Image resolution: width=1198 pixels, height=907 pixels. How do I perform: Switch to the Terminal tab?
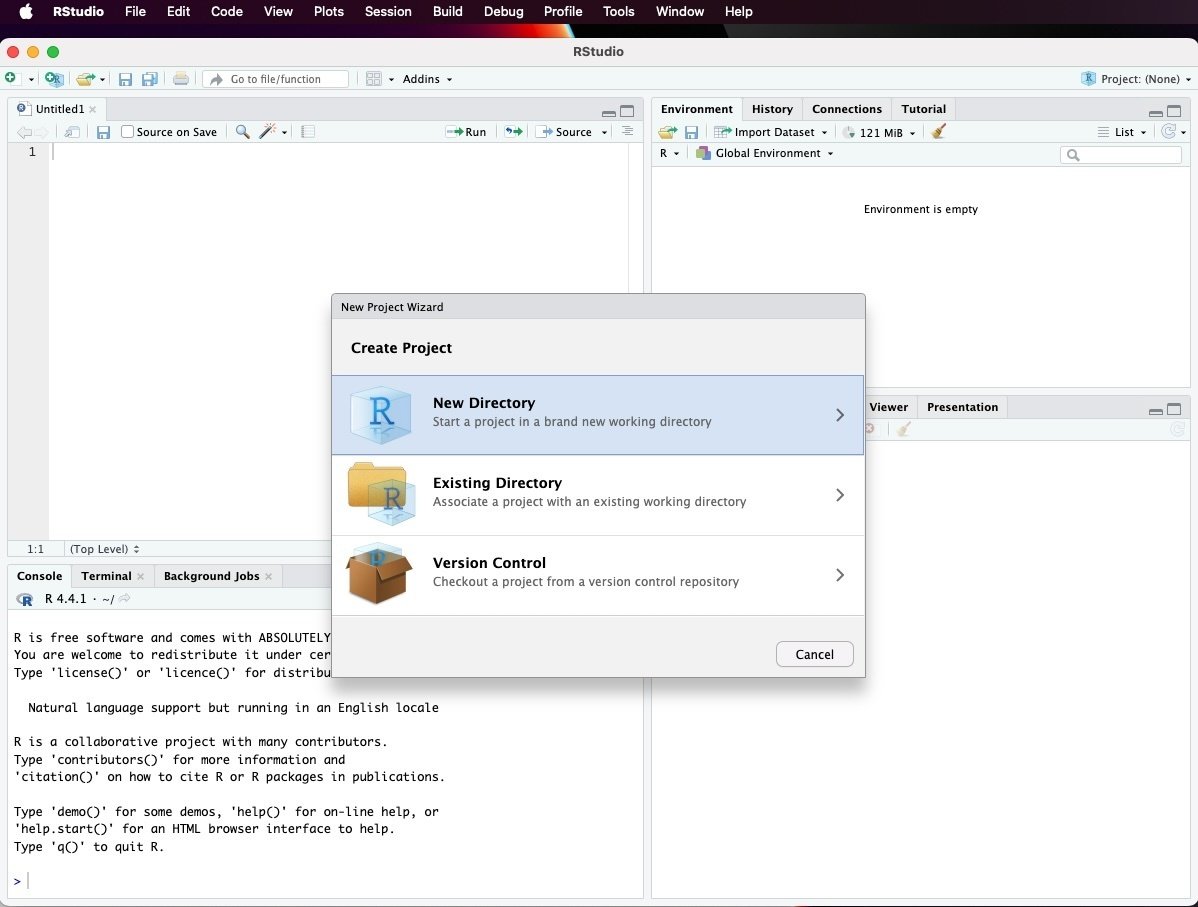106,576
